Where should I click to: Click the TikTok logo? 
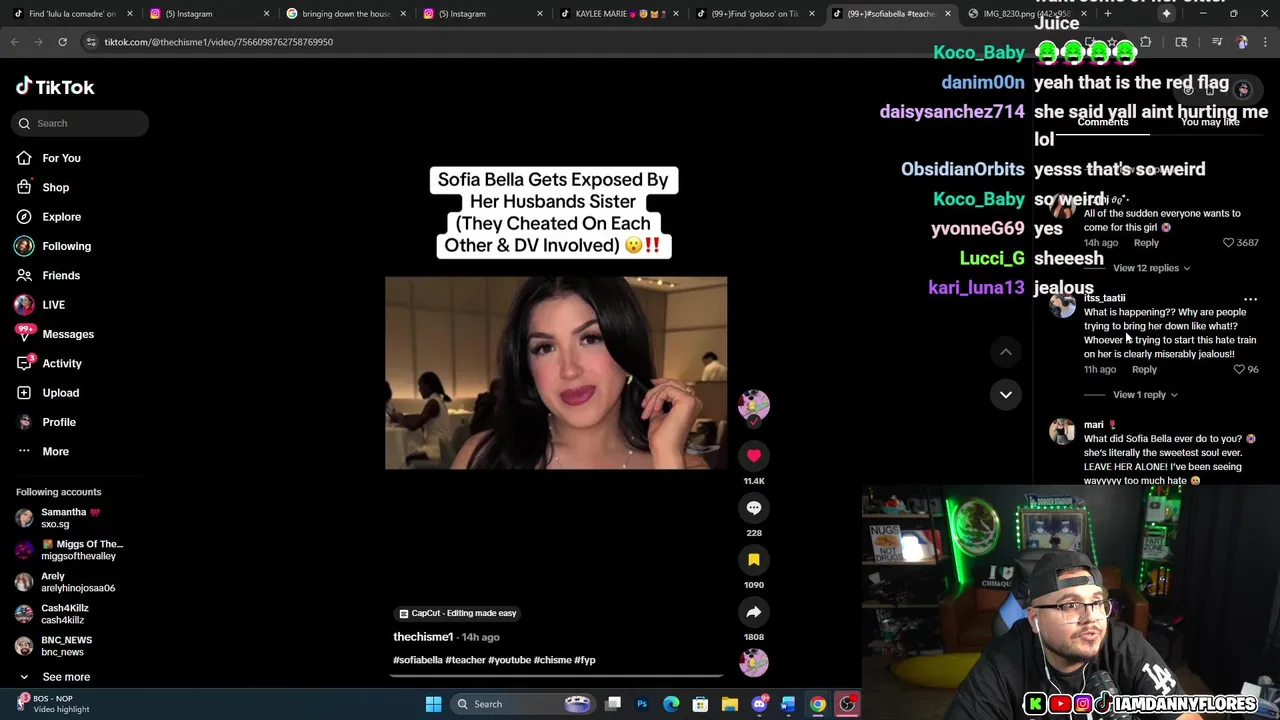[x=55, y=87]
